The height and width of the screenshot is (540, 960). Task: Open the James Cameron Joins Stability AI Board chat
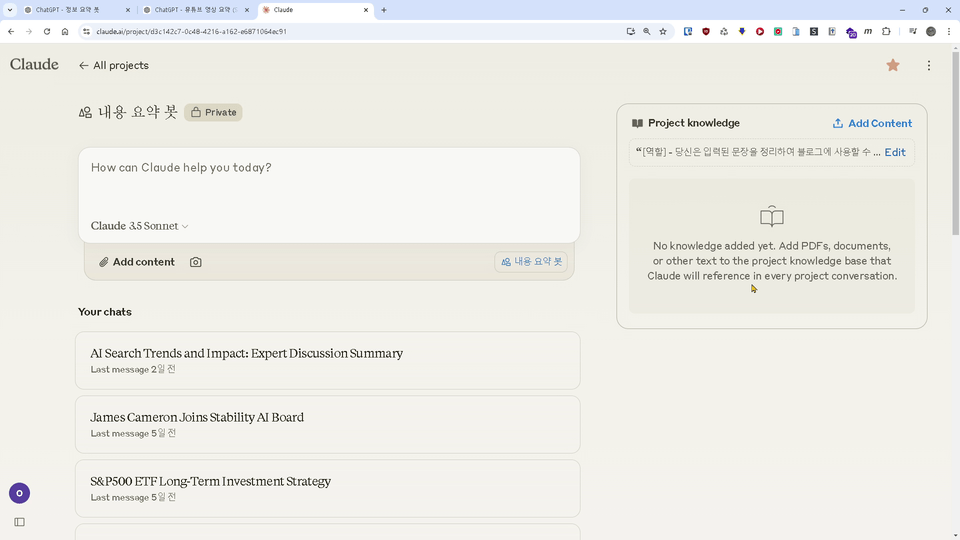328,424
